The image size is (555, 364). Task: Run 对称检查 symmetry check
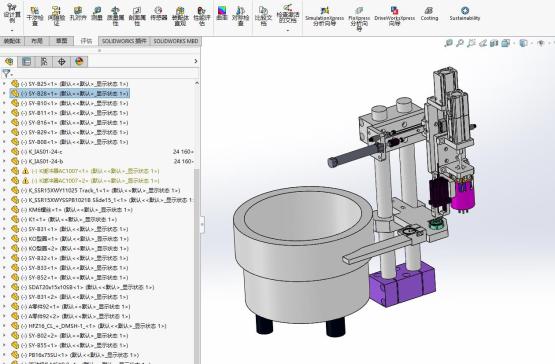pyautogui.click(x=240, y=16)
